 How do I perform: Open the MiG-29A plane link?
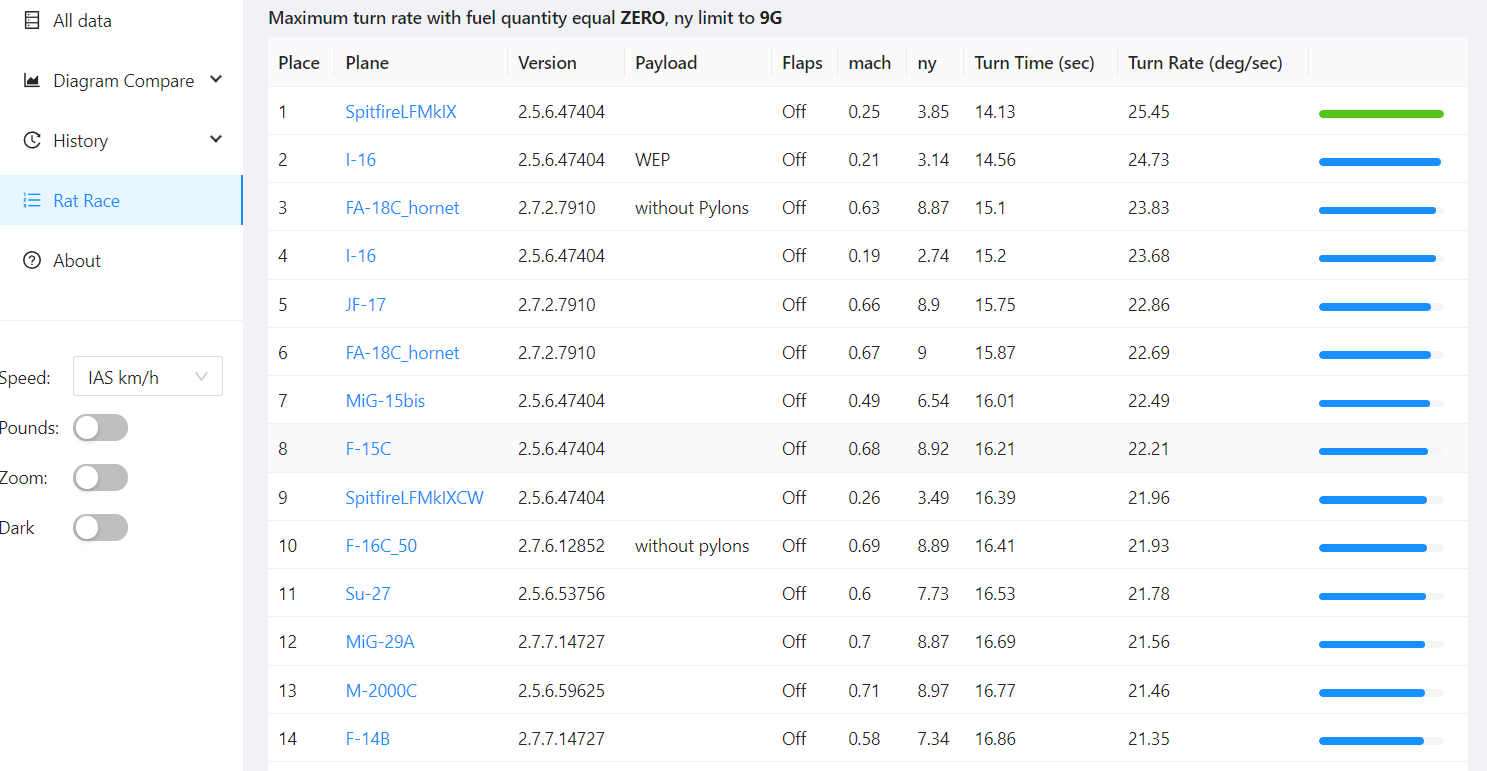coord(380,642)
